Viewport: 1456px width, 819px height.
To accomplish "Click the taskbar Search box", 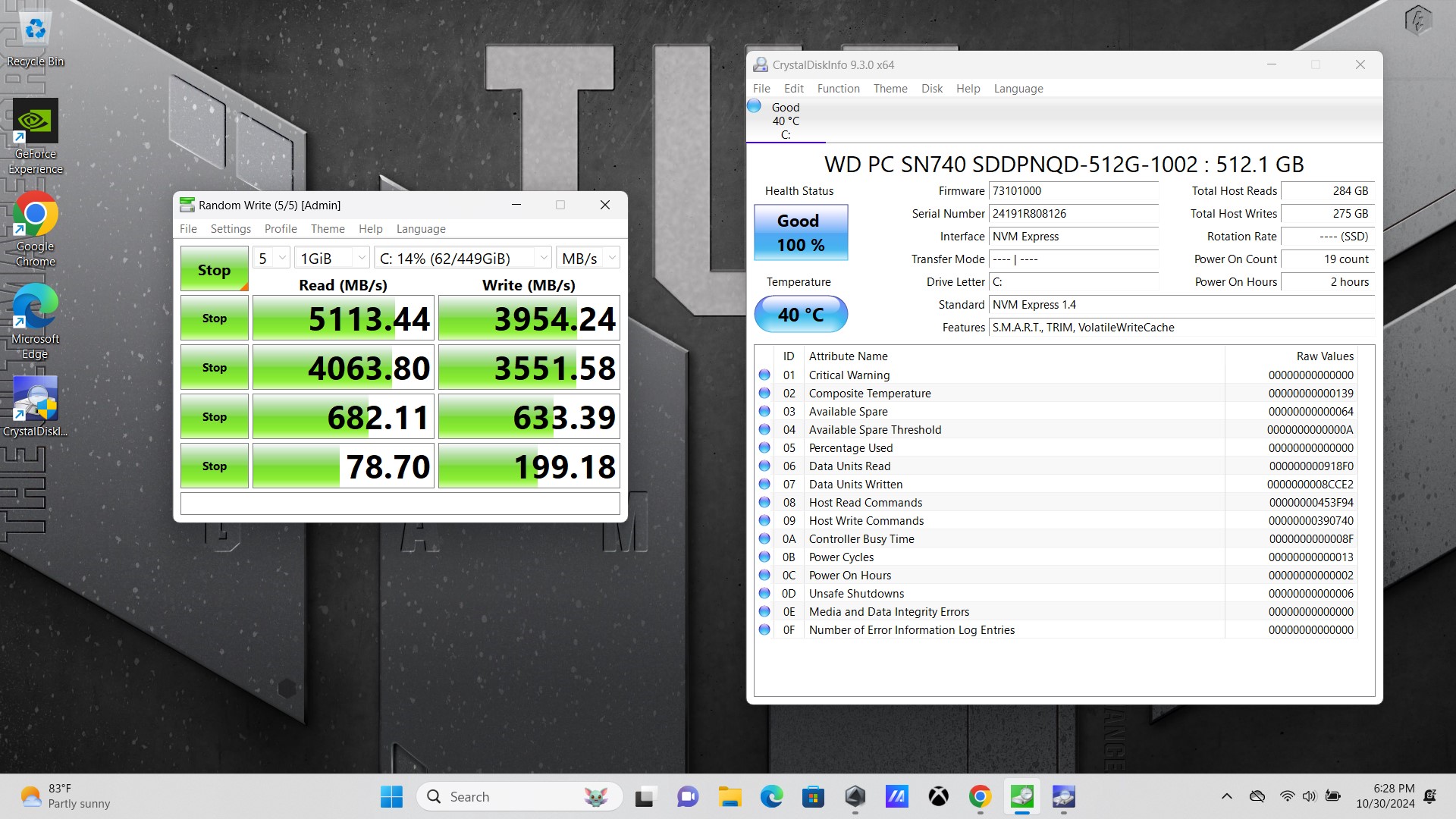I will coord(519,796).
